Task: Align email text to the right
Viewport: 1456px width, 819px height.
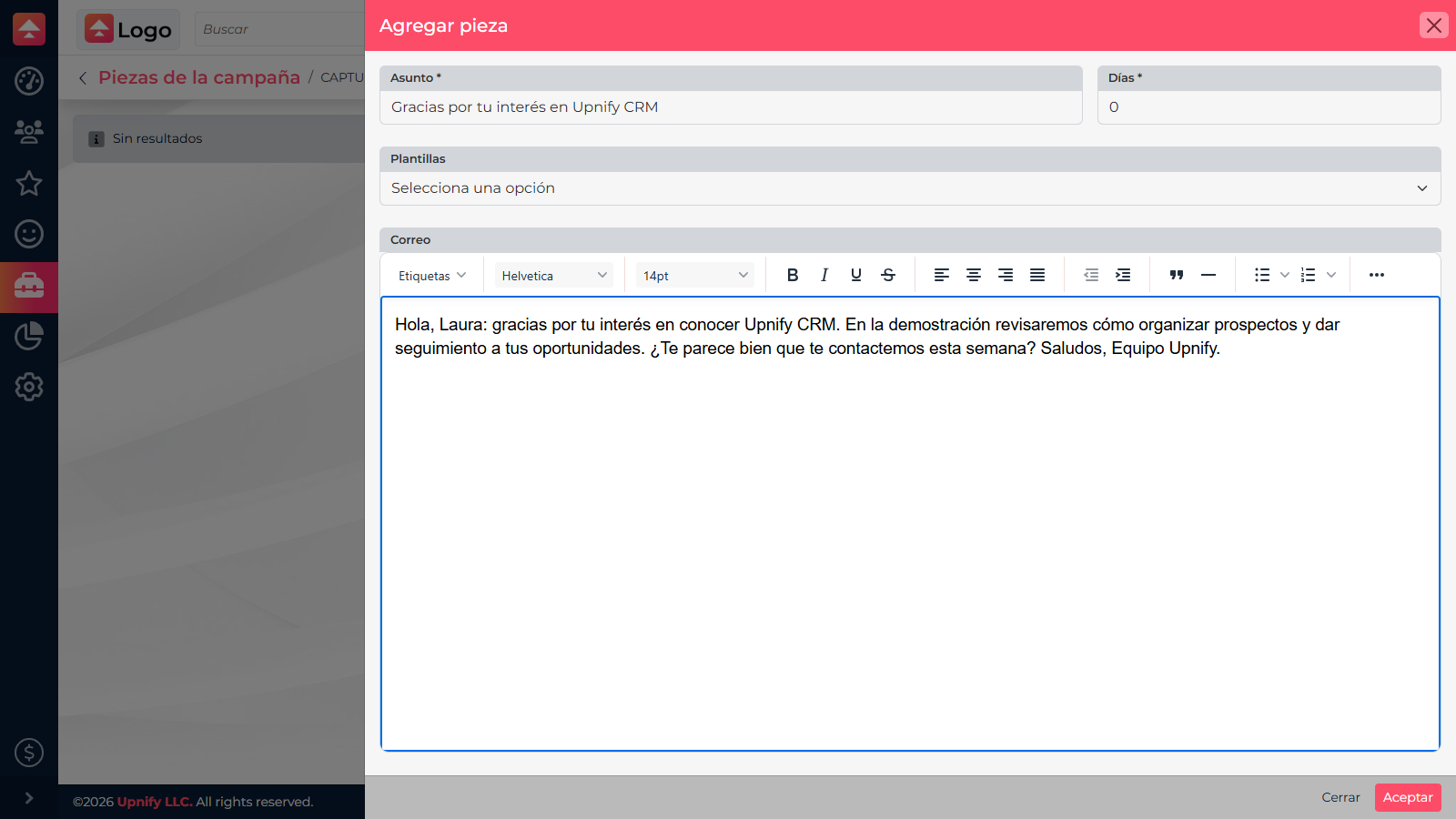Action: click(1006, 275)
